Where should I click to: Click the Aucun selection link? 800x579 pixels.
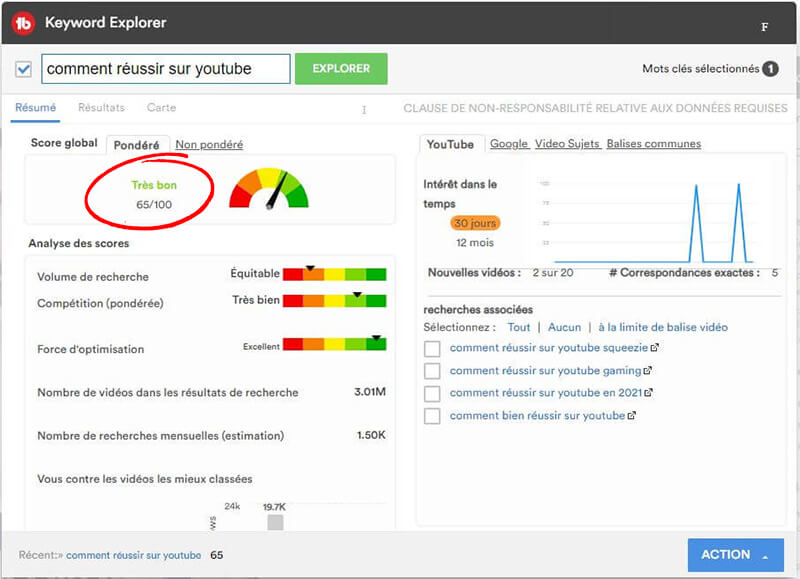[564, 328]
